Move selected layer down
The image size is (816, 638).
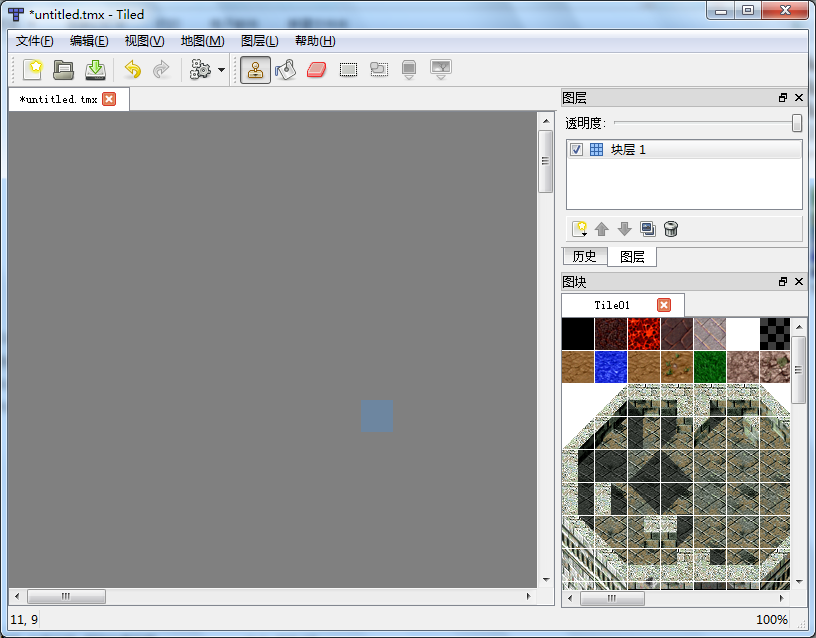pyautogui.click(x=624, y=229)
